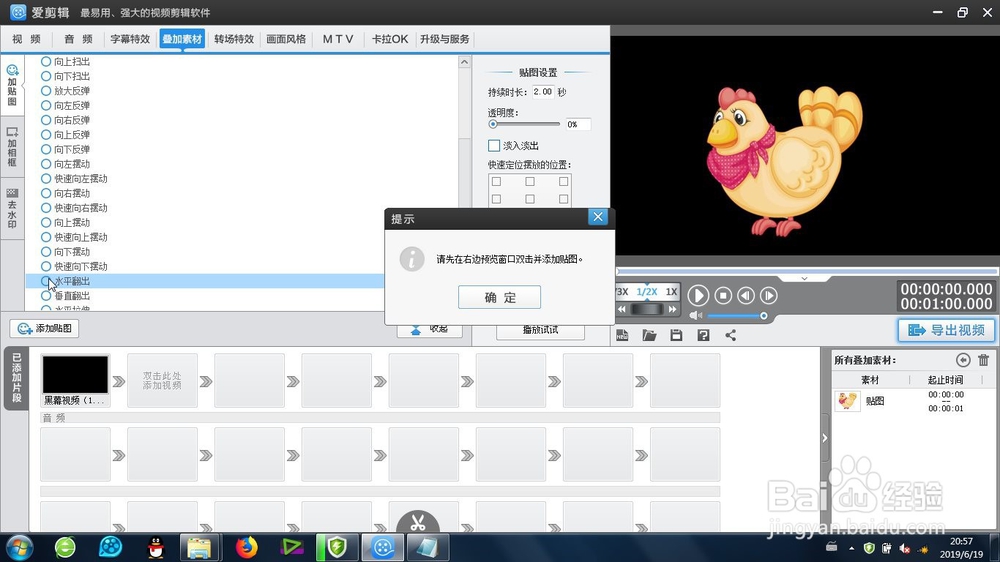The image size is (1000, 562).
Task: Mute the preview volume speaker icon
Action: click(x=695, y=316)
